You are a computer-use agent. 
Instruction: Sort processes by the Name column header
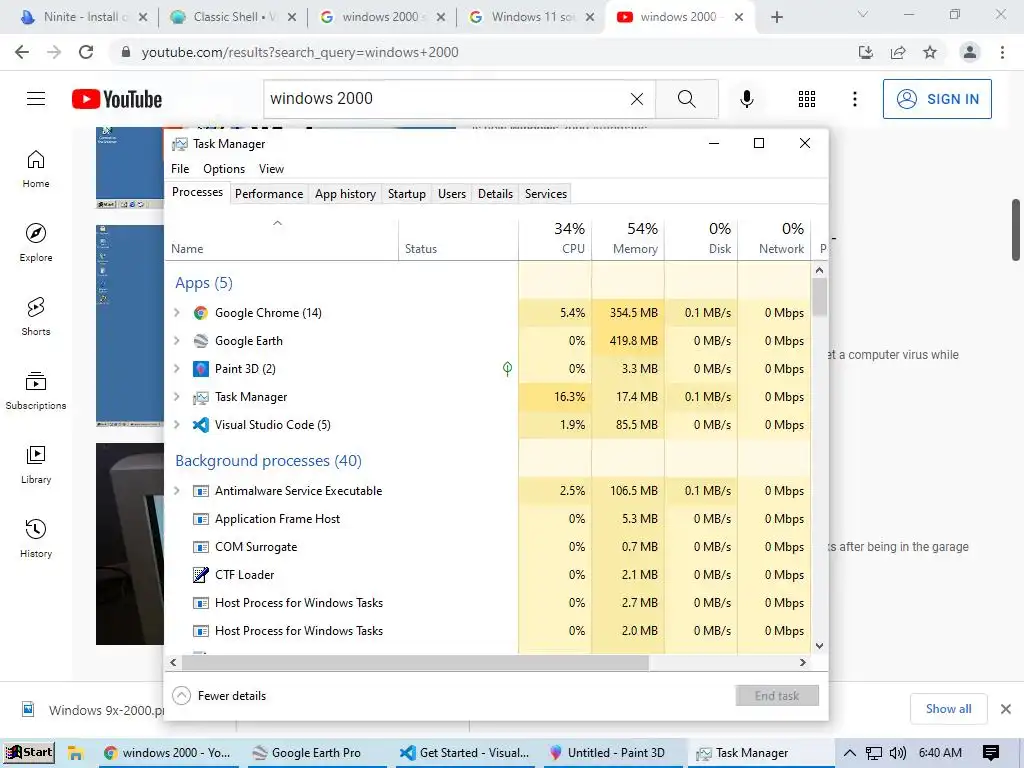[281, 238]
